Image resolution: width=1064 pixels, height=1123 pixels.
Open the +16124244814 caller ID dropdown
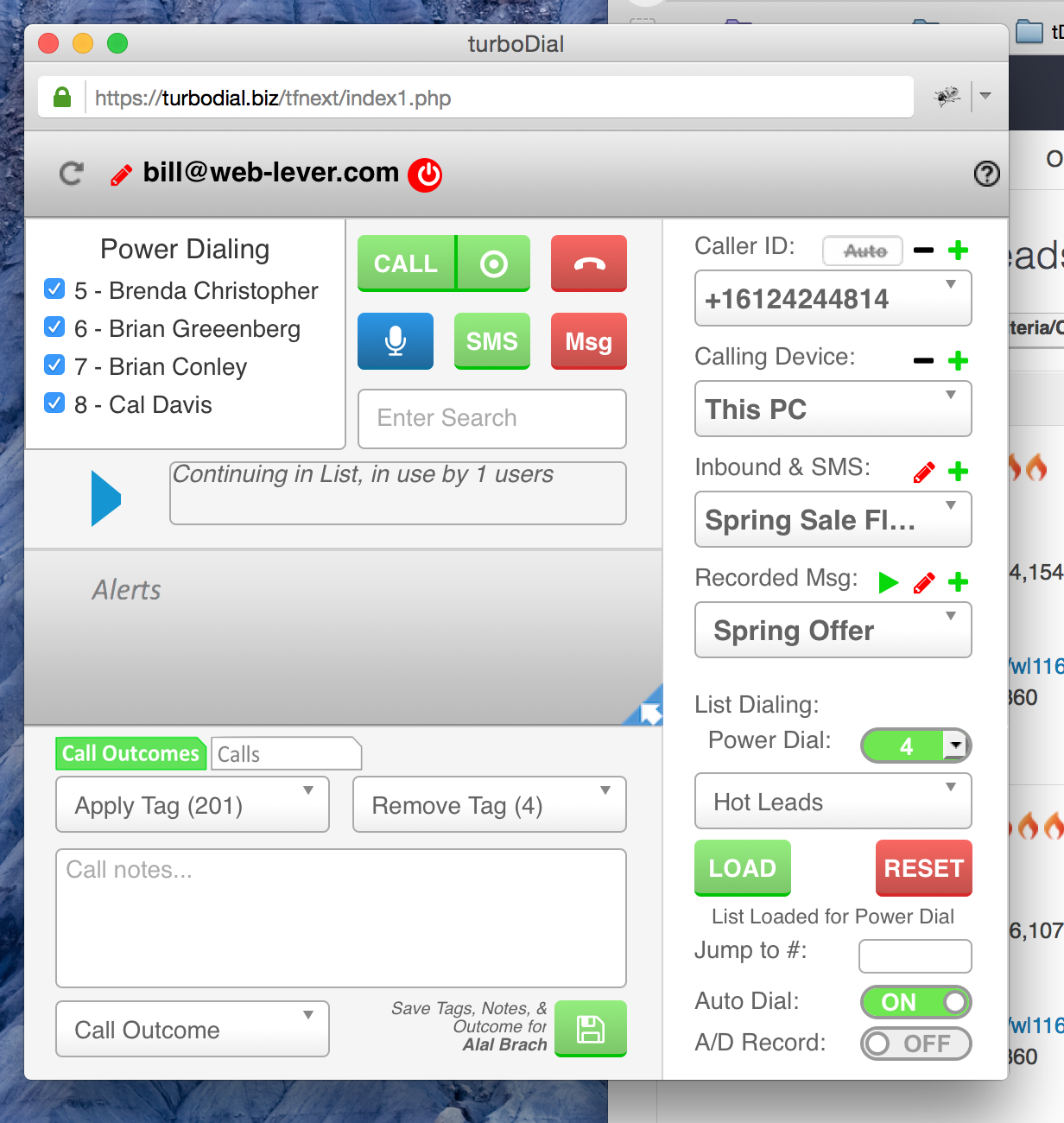tap(833, 299)
